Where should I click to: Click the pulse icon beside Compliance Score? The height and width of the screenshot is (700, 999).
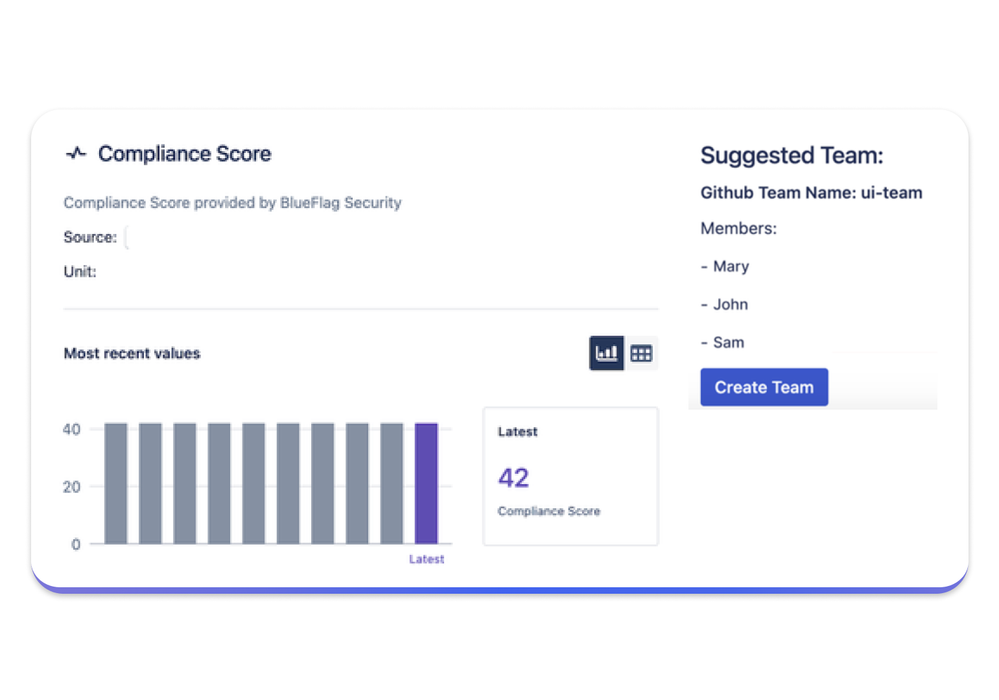[76, 154]
